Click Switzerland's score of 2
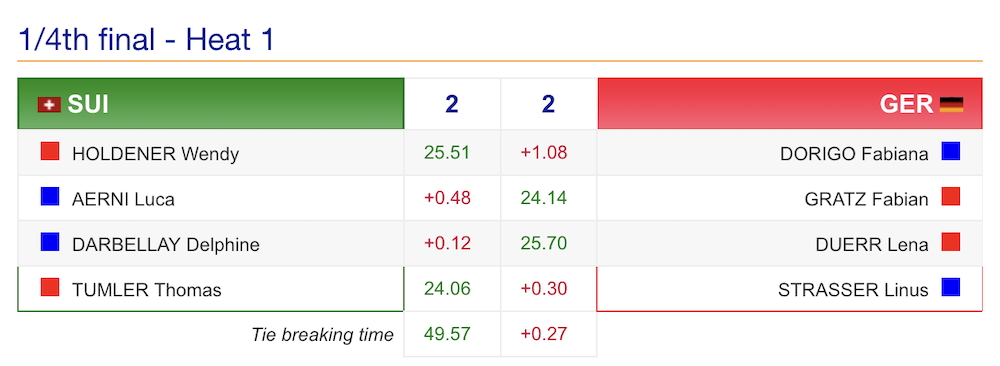The height and width of the screenshot is (366, 1000). coord(452,105)
